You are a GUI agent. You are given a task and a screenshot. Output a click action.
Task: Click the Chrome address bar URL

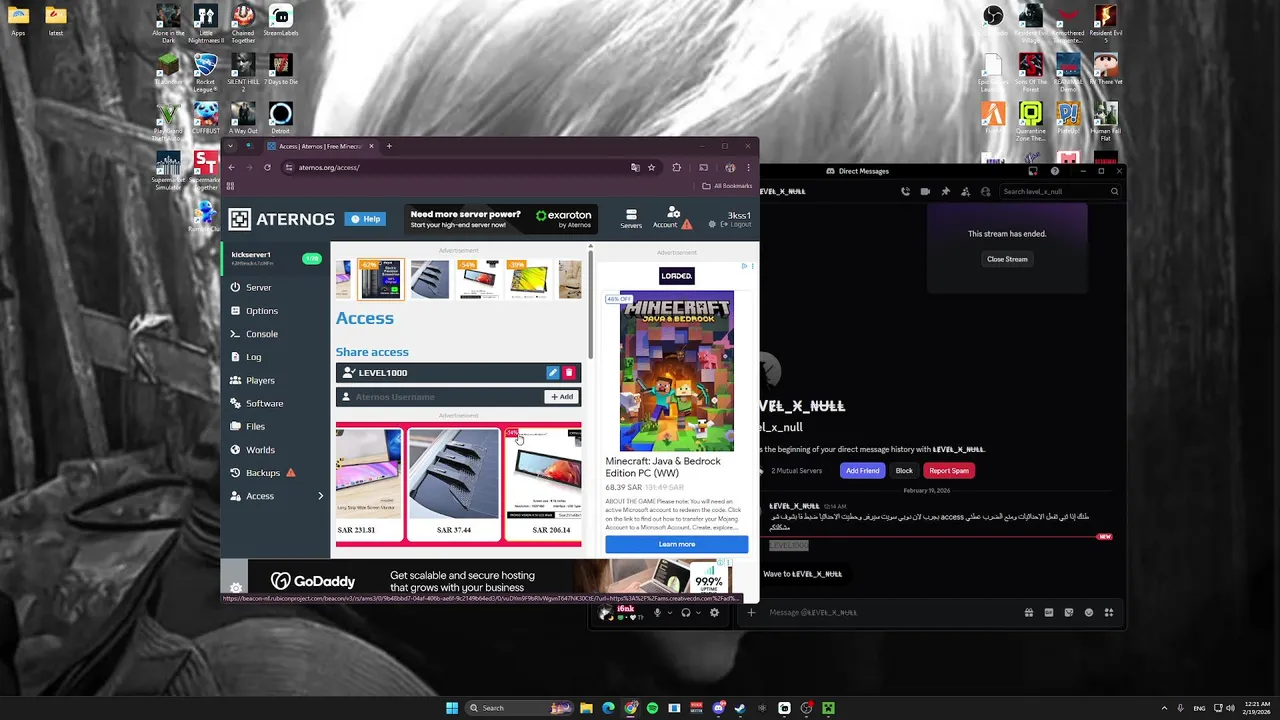[x=328, y=168]
